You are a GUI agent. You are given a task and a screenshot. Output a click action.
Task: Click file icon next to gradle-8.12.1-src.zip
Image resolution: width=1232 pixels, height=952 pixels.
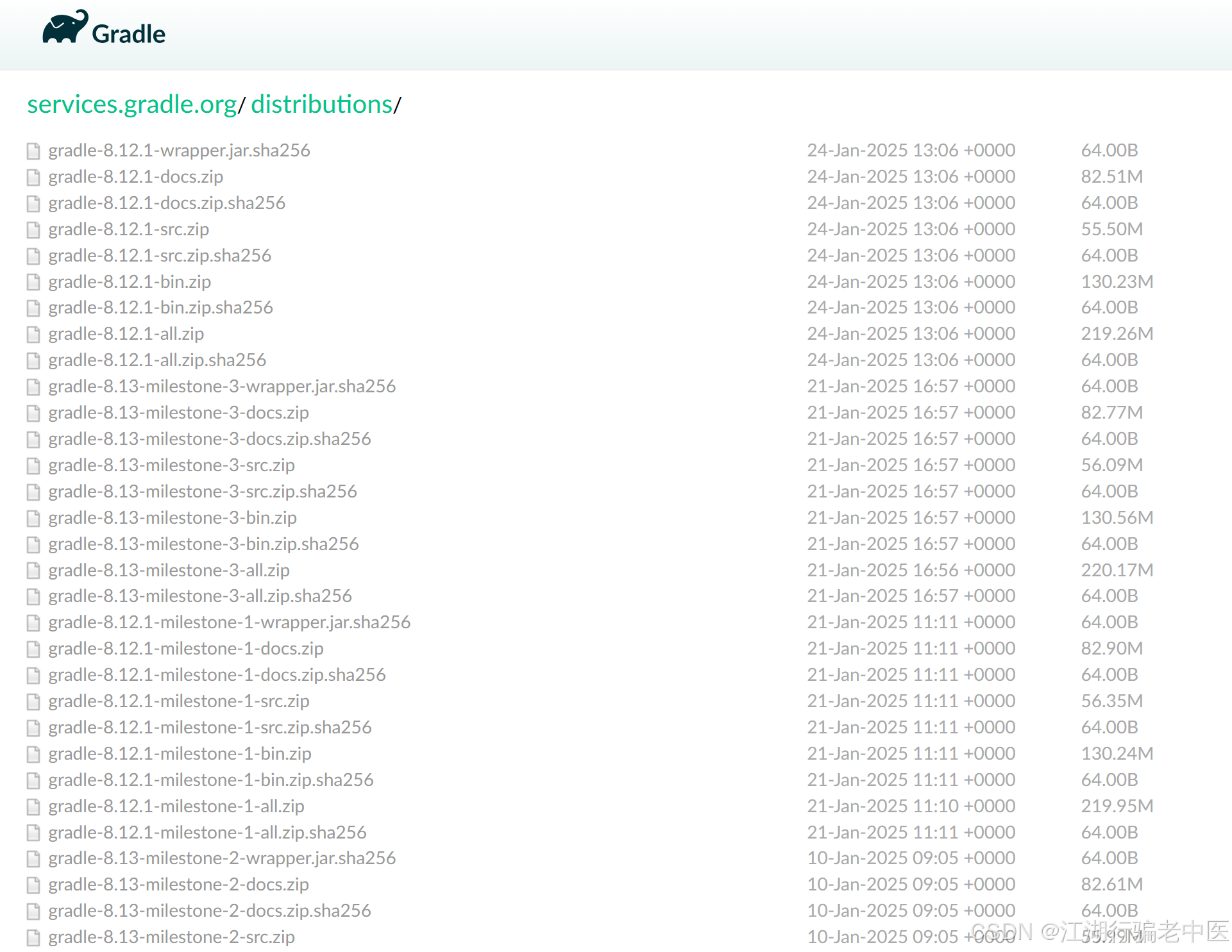tap(33, 230)
